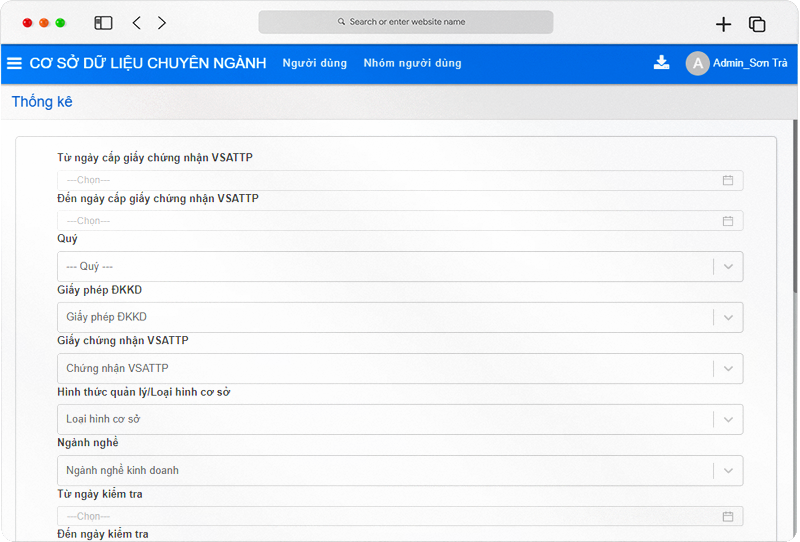Image resolution: width=800 pixels, height=542 pixels.
Task: Open calendar for Từ ngày cấp giấy chứng nhận
Action: [x=728, y=180]
